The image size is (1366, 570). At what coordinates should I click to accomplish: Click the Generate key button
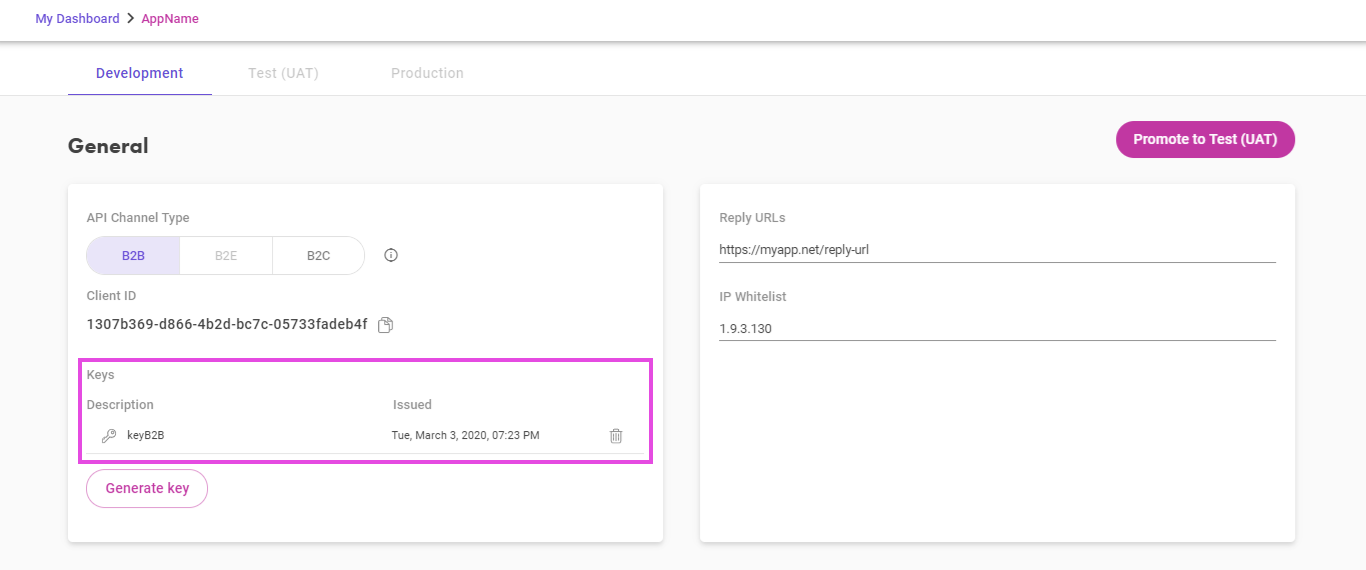pyautogui.click(x=147, y=488)
